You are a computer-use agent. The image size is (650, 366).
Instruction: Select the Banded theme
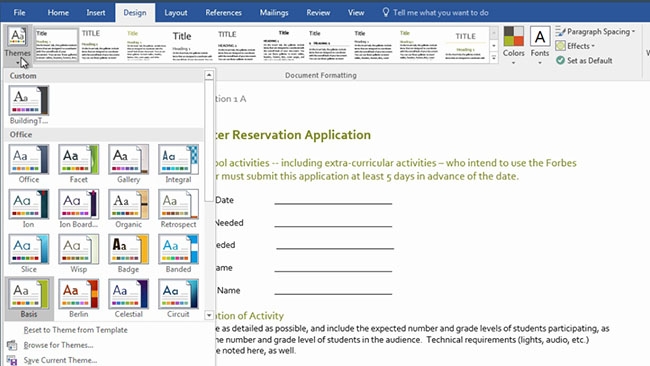pos(178,253)
